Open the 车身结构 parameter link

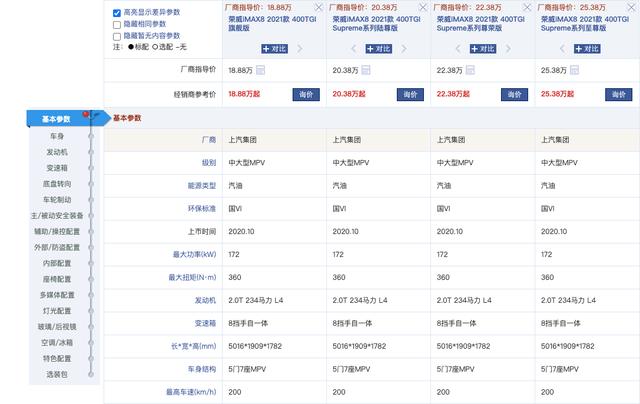[202, 369]
